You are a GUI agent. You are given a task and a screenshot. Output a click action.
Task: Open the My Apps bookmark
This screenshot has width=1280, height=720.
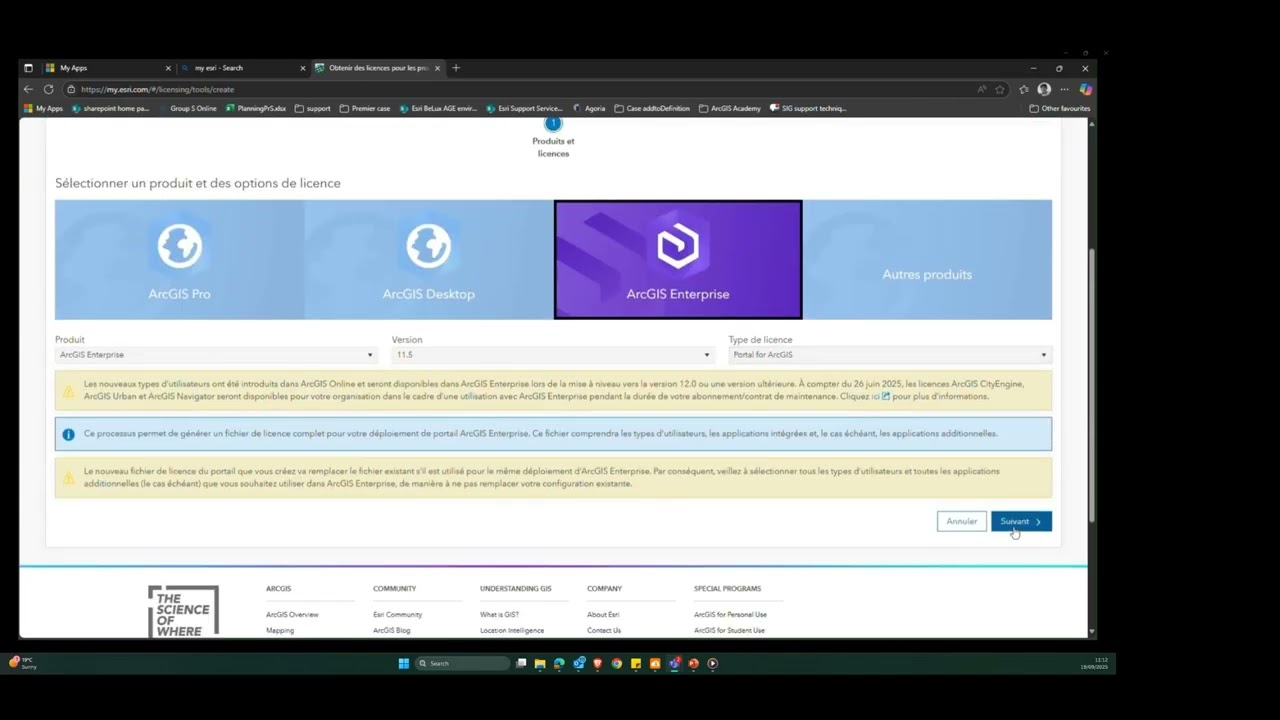click(x=43, y=108)
